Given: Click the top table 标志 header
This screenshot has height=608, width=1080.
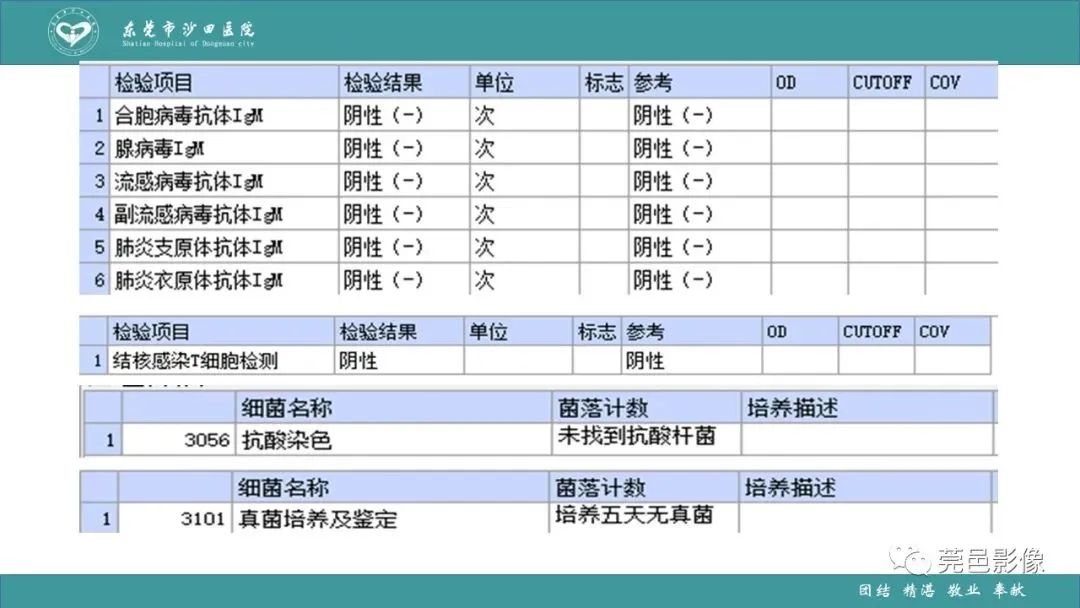Looking at the screenshot, I should pos(604,83).
